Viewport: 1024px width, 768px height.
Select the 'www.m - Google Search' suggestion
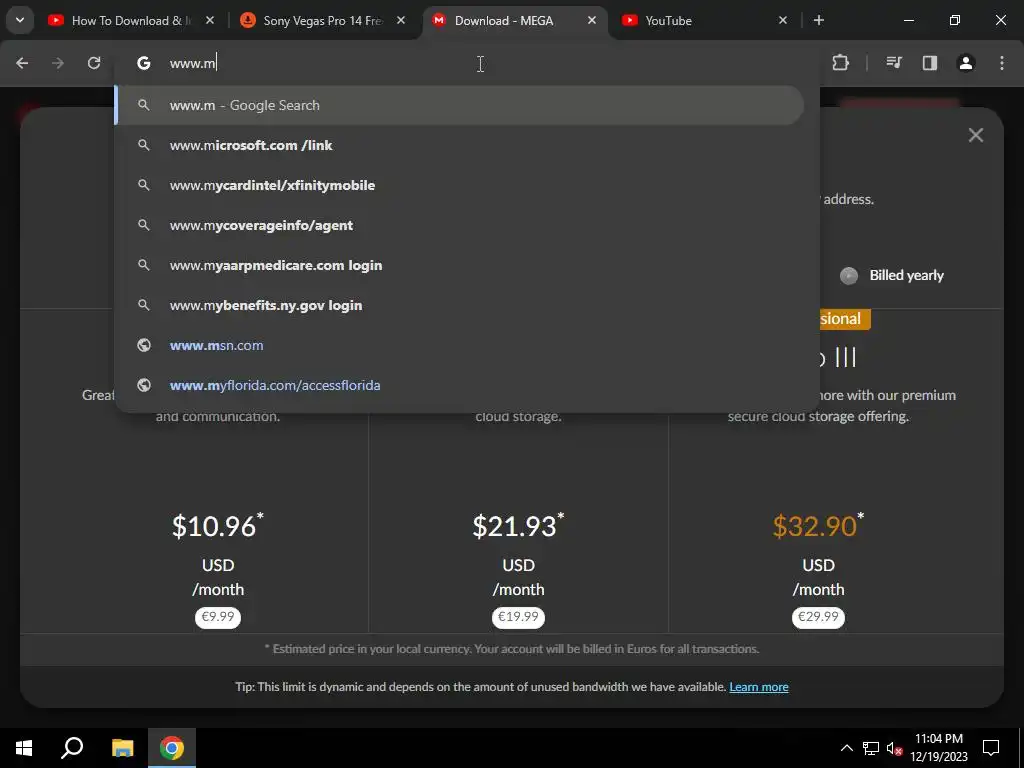459,105
